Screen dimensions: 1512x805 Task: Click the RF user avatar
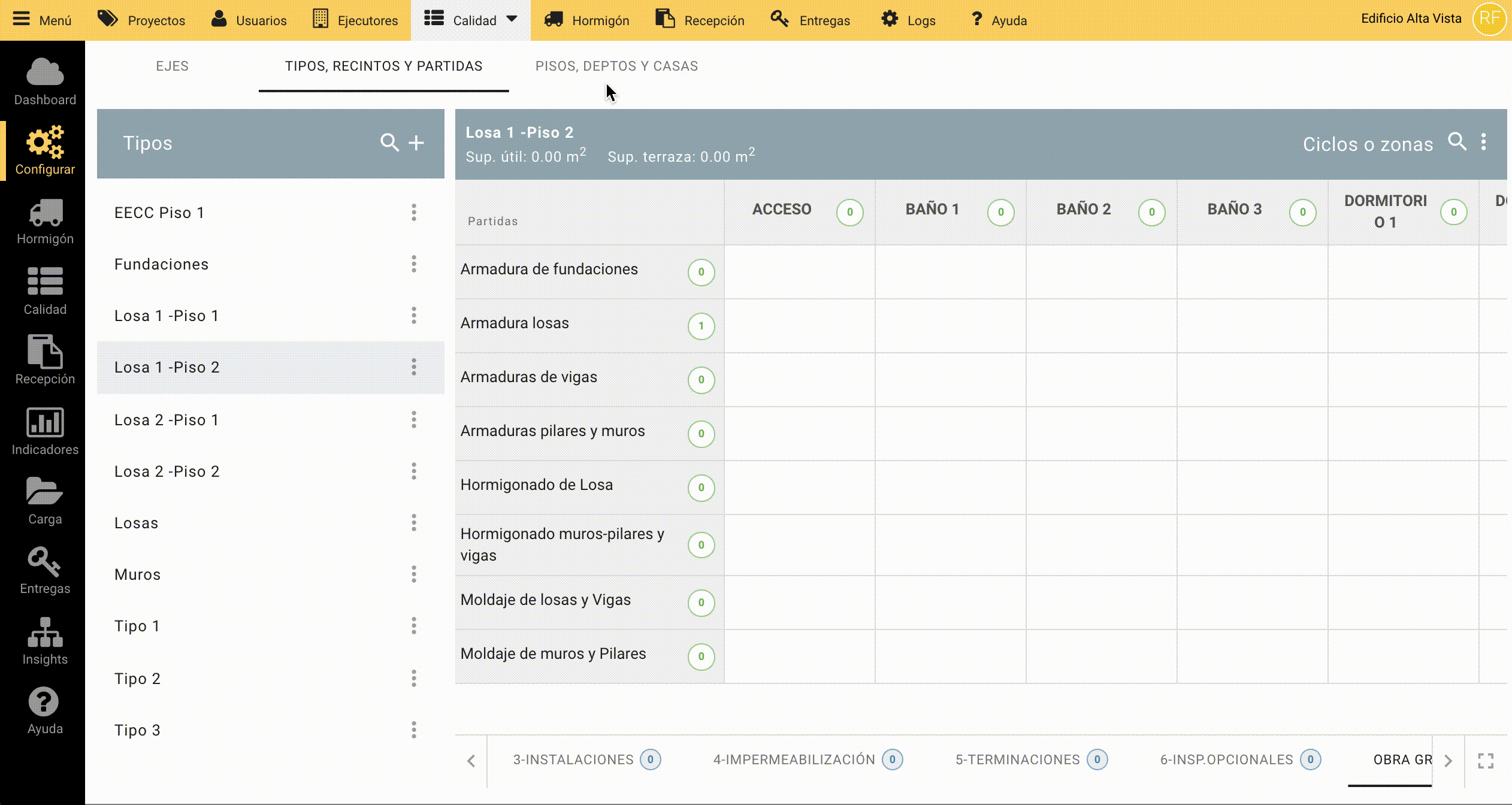pos(1489,19)
